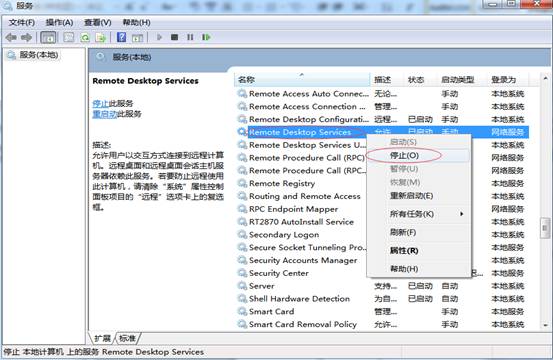
Task: Click the properties sheet toolbar icon
Action: click(69, 37)
